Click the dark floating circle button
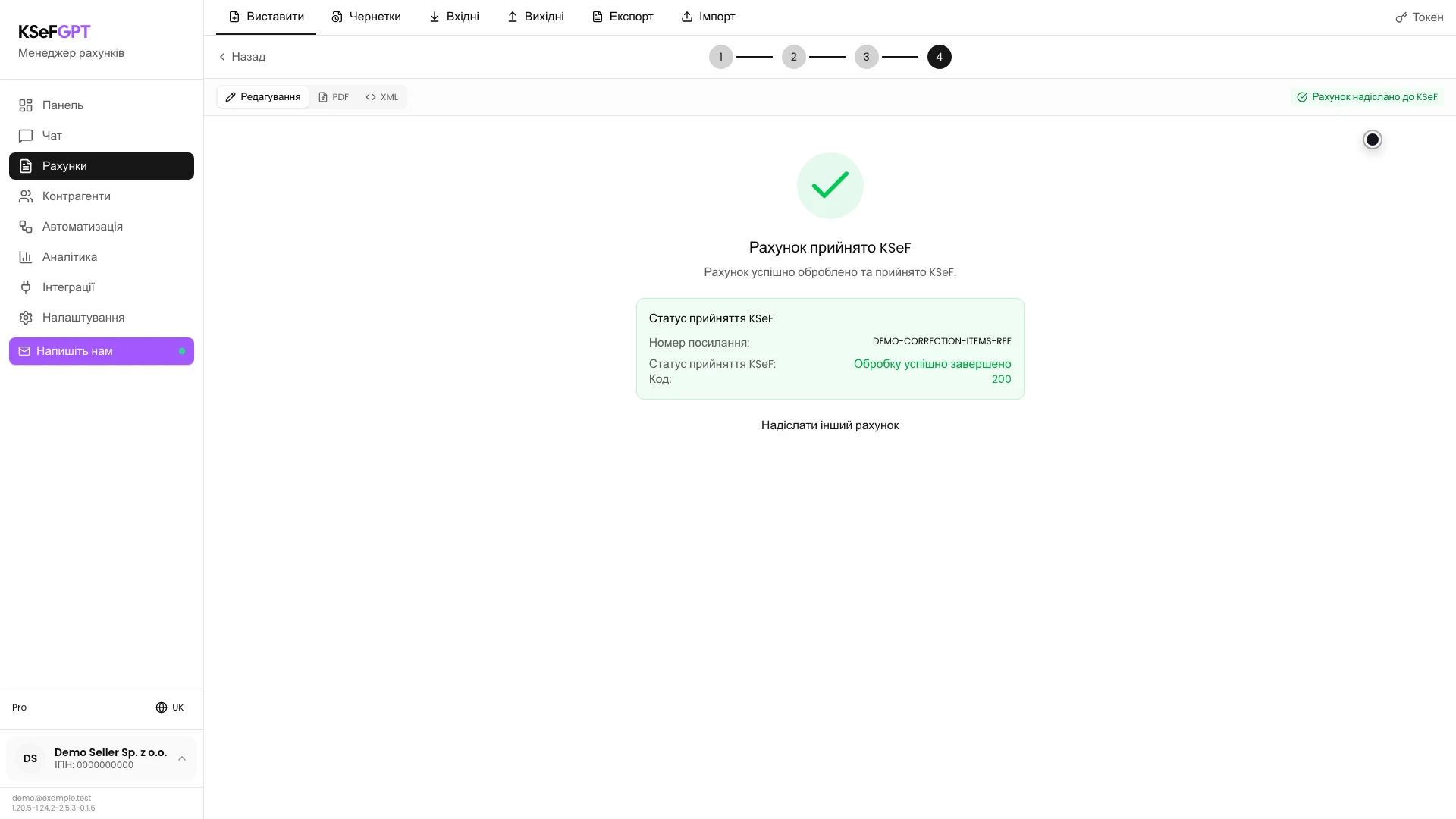This screenshot has height=819, width=1456. pyautogui.click(x=1372, y=140)
